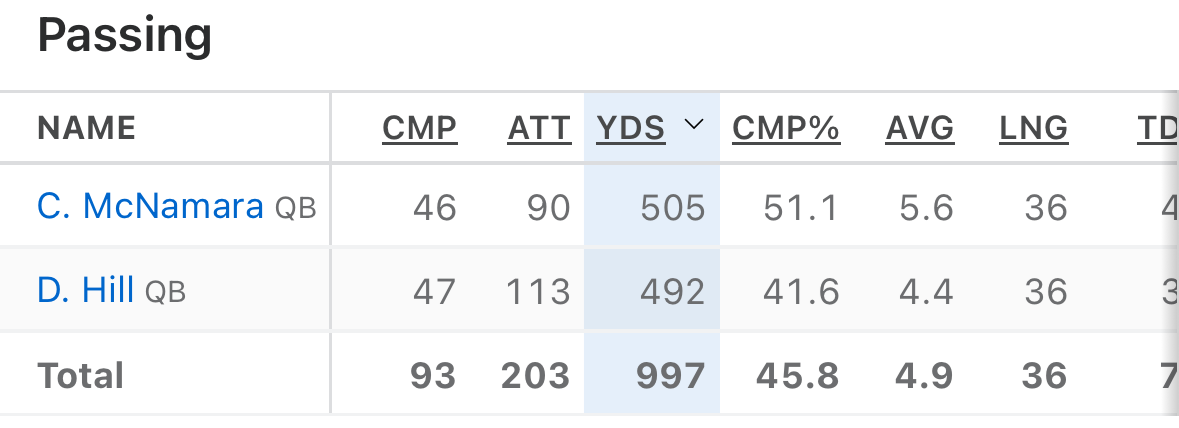
Task: Sort by LNG column header
Action: tap(1034, 128)
